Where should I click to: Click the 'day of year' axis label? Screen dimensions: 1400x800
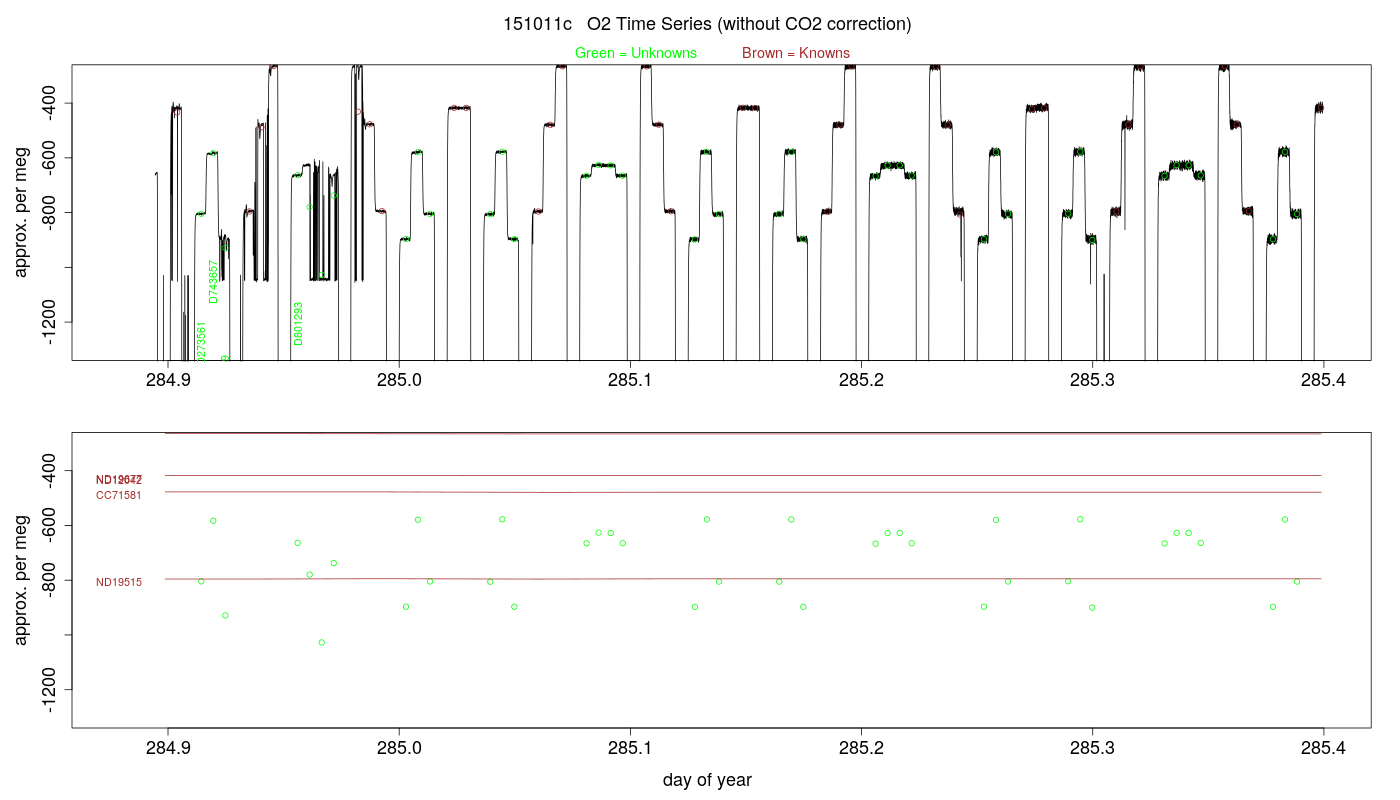coord(707,780)
